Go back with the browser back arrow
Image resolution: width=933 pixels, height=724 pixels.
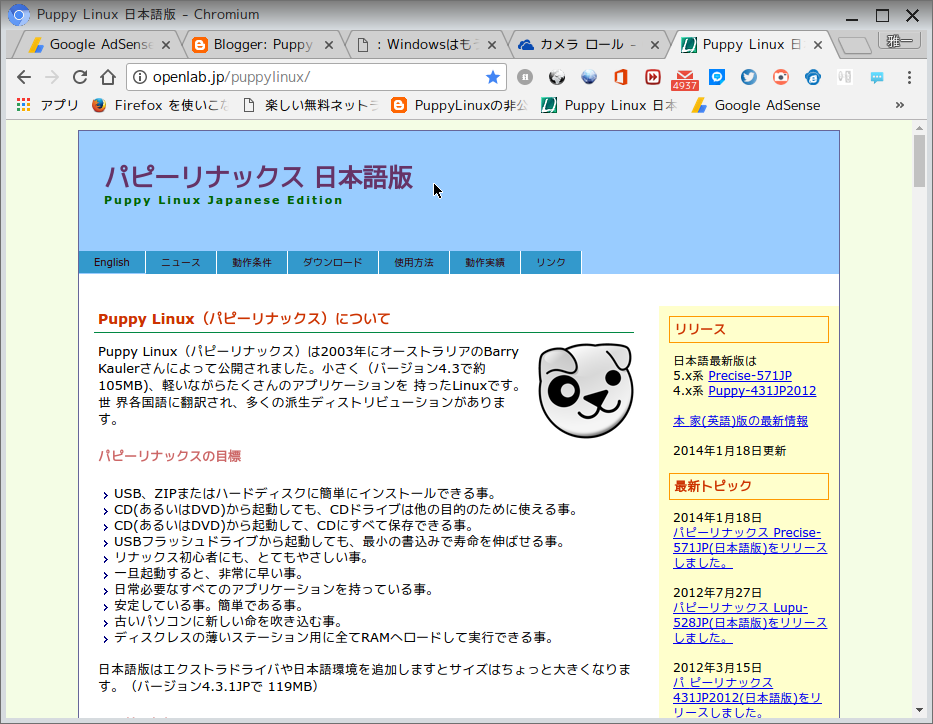[24, 77]
